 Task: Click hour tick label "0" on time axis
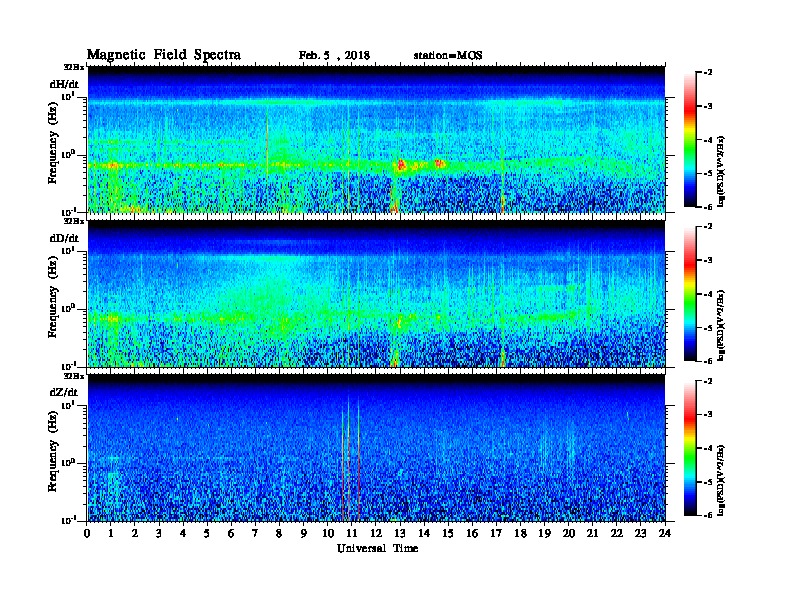(x=87, y=533)
